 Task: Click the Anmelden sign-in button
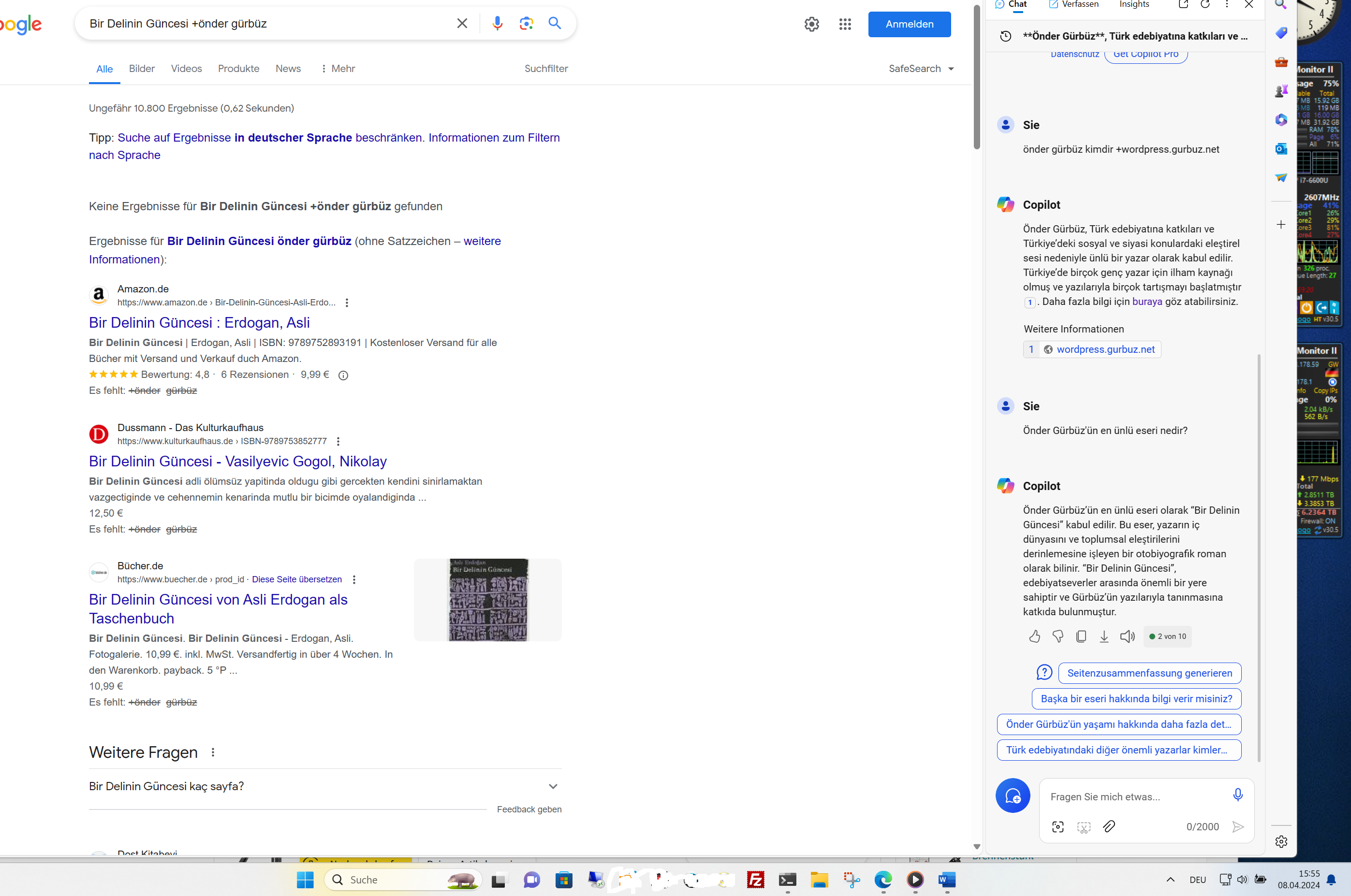click(909, 24)
